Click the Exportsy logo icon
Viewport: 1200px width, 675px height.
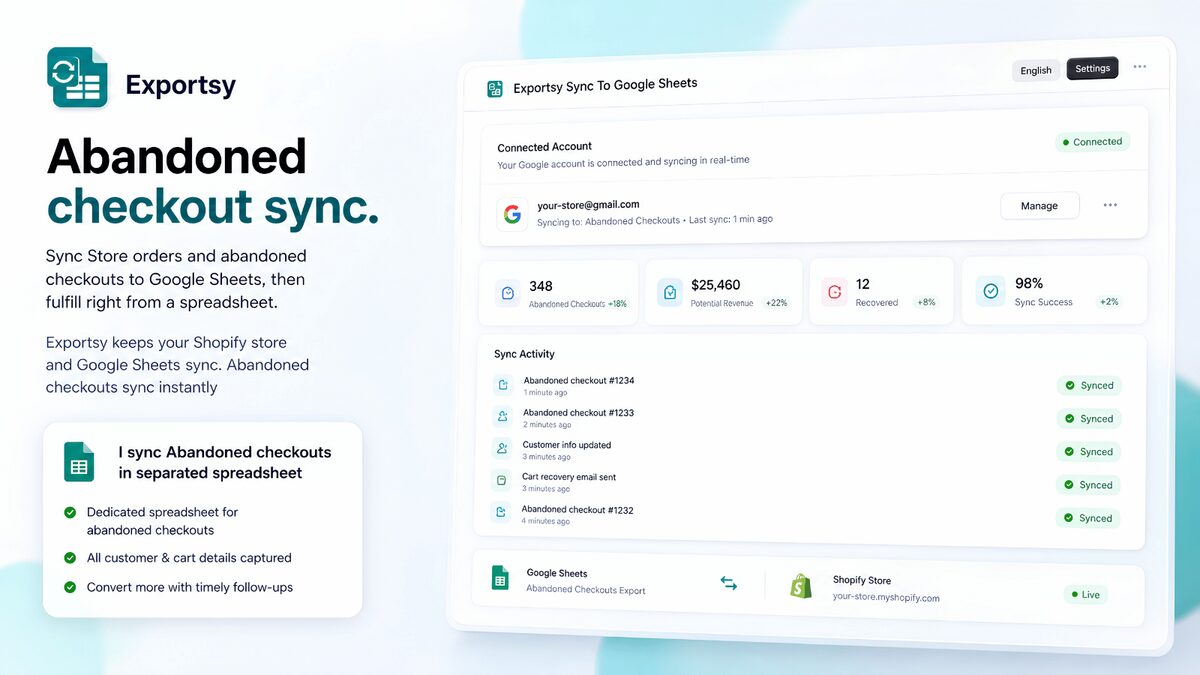coord(77,77)
